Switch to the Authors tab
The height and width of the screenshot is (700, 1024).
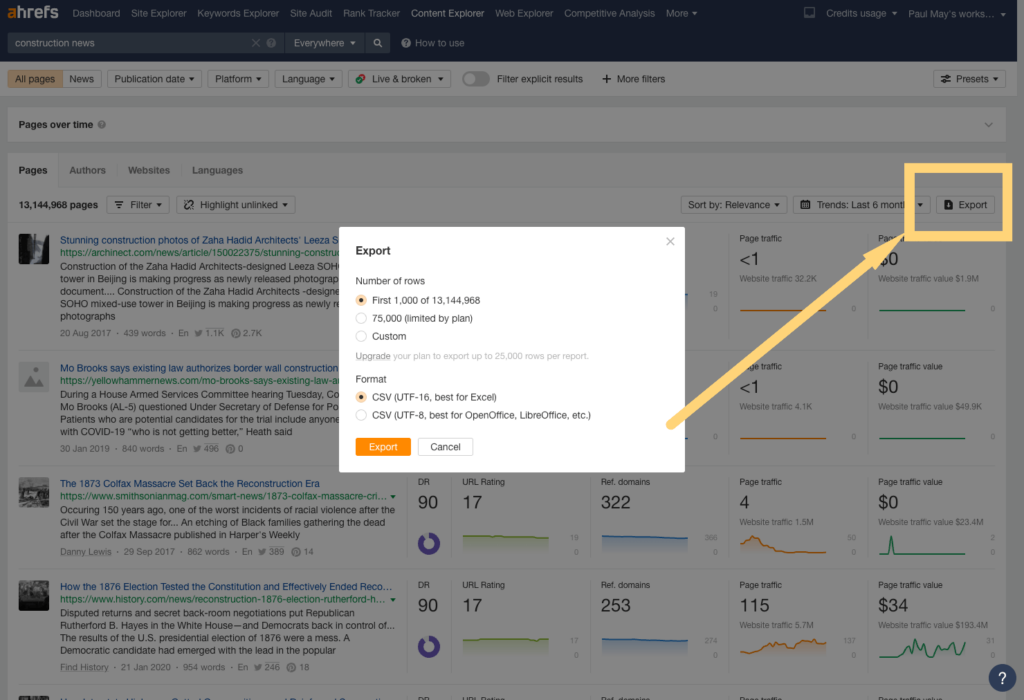click(87, 170)
